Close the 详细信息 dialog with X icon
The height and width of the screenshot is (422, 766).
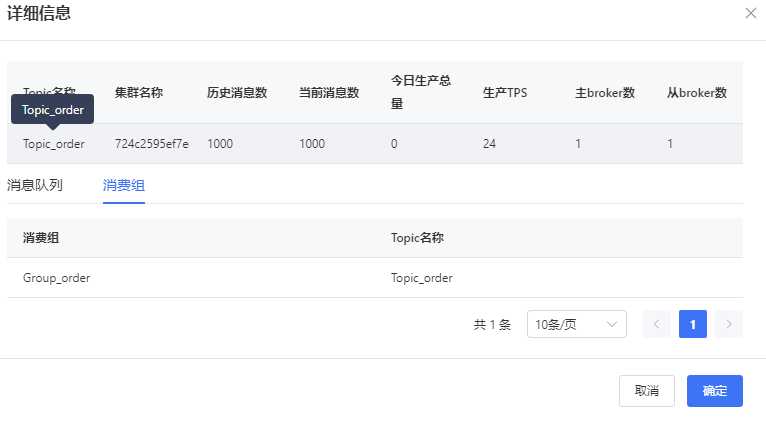click(751, 13)
